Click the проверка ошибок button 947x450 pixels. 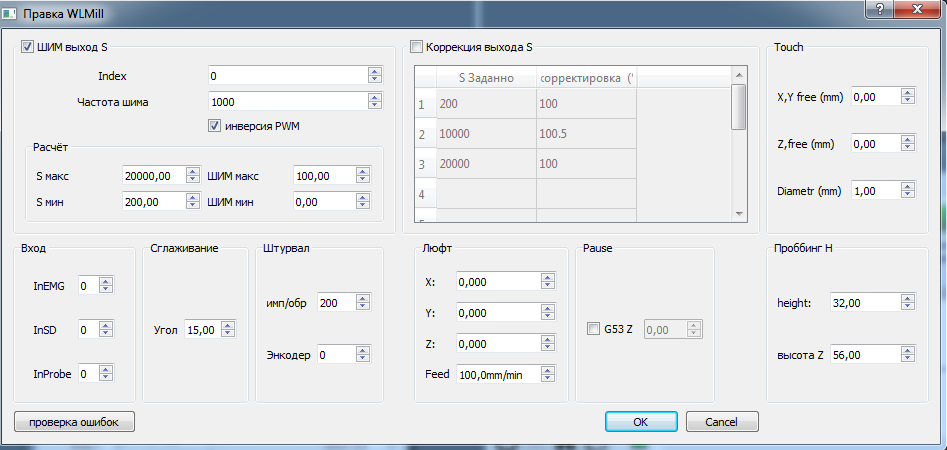click(x=74, y=421)
